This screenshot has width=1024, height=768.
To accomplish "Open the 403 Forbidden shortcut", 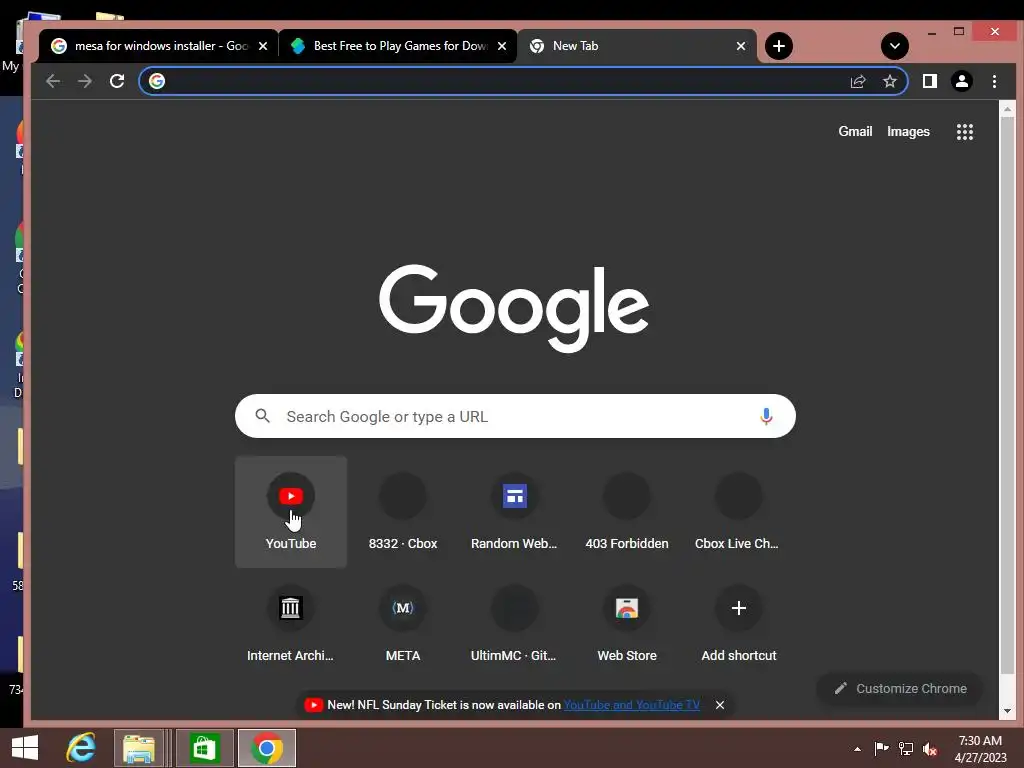I will pyautogui.click(x=627, y=511).
